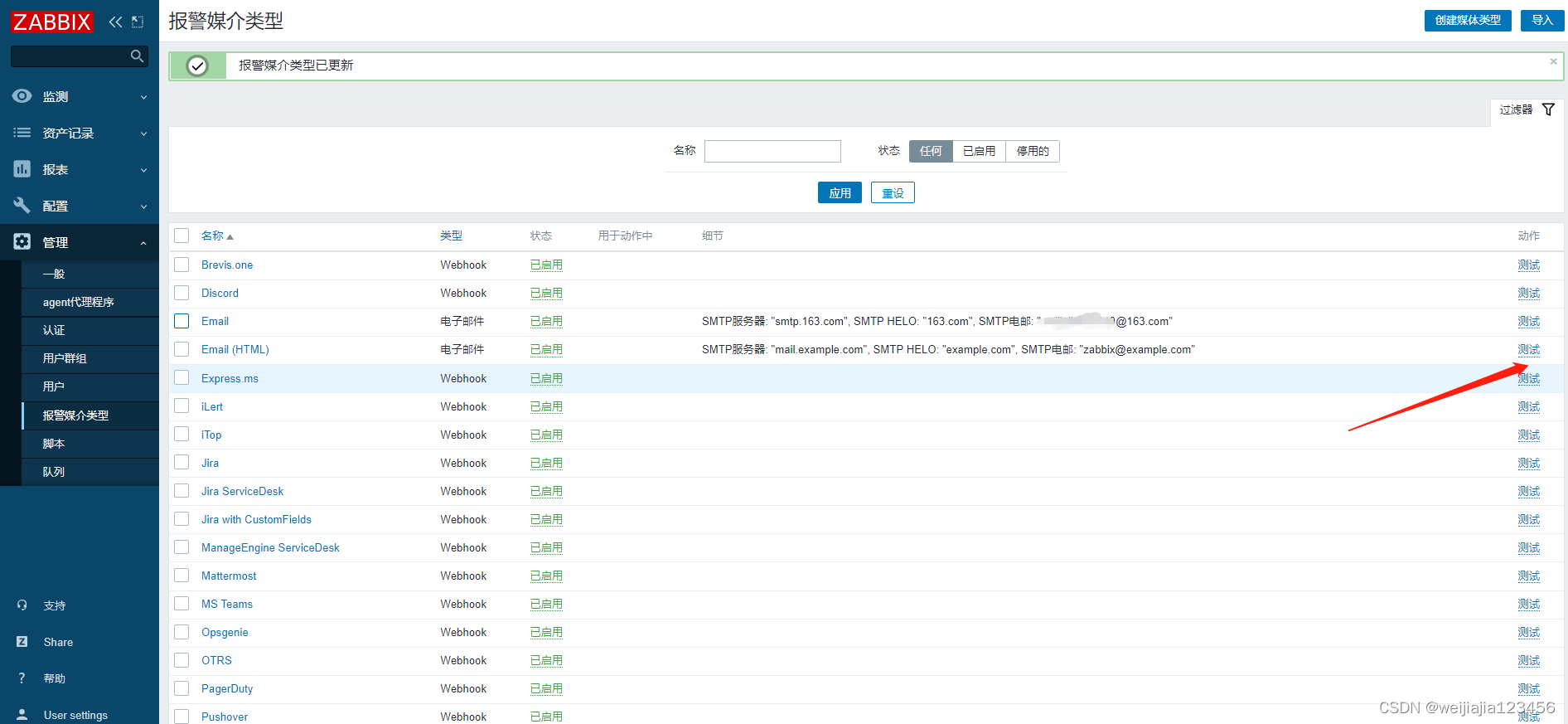This screenshot has width=1568, height=724.
Task: Open the Opsgenie media type link
Action: (225, 632)
